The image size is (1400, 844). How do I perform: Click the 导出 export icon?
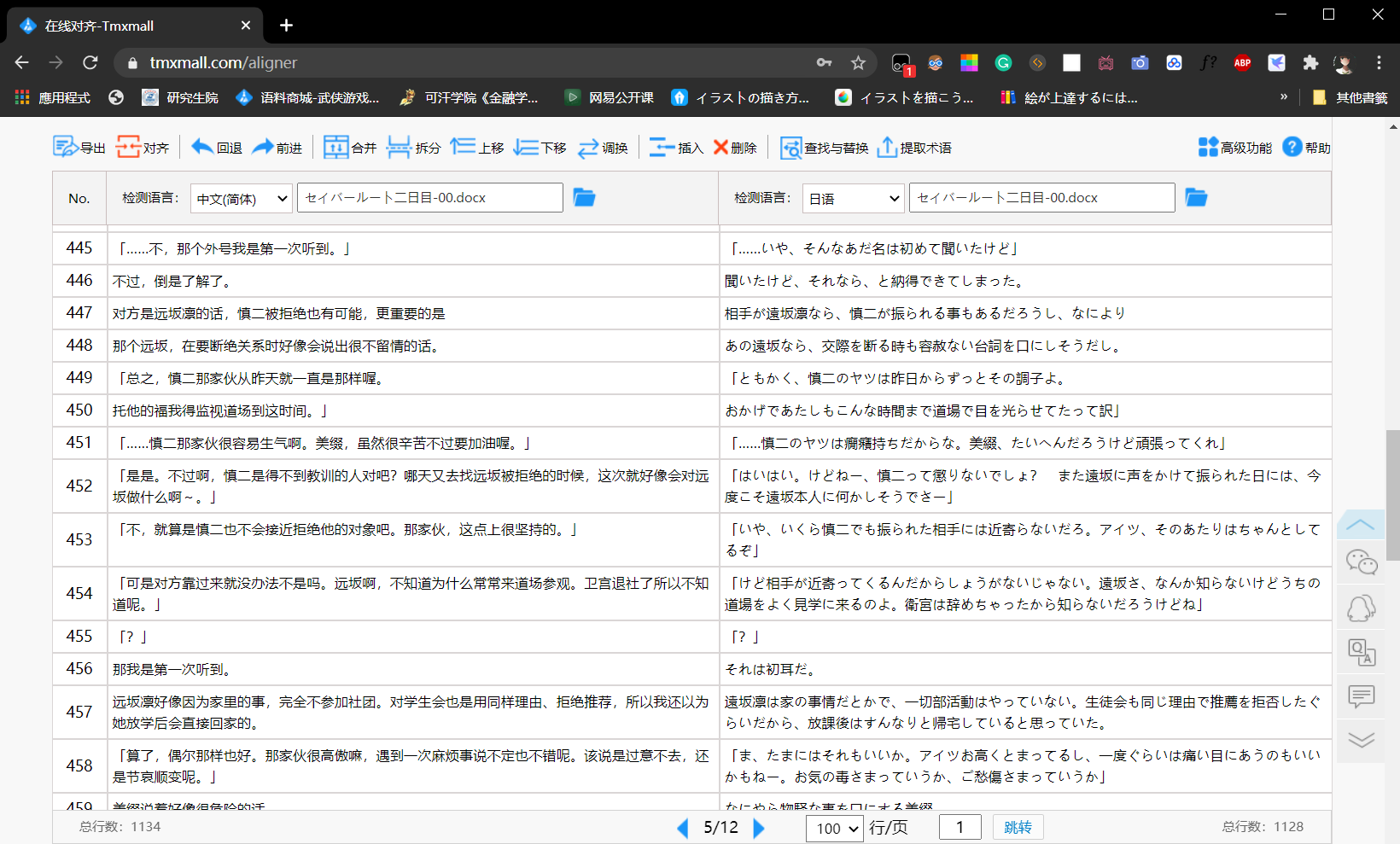coord(79,148)
